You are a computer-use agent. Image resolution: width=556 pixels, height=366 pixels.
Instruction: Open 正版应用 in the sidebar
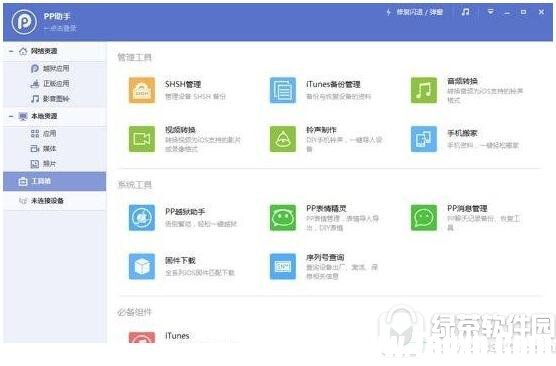tap(50, 84)
